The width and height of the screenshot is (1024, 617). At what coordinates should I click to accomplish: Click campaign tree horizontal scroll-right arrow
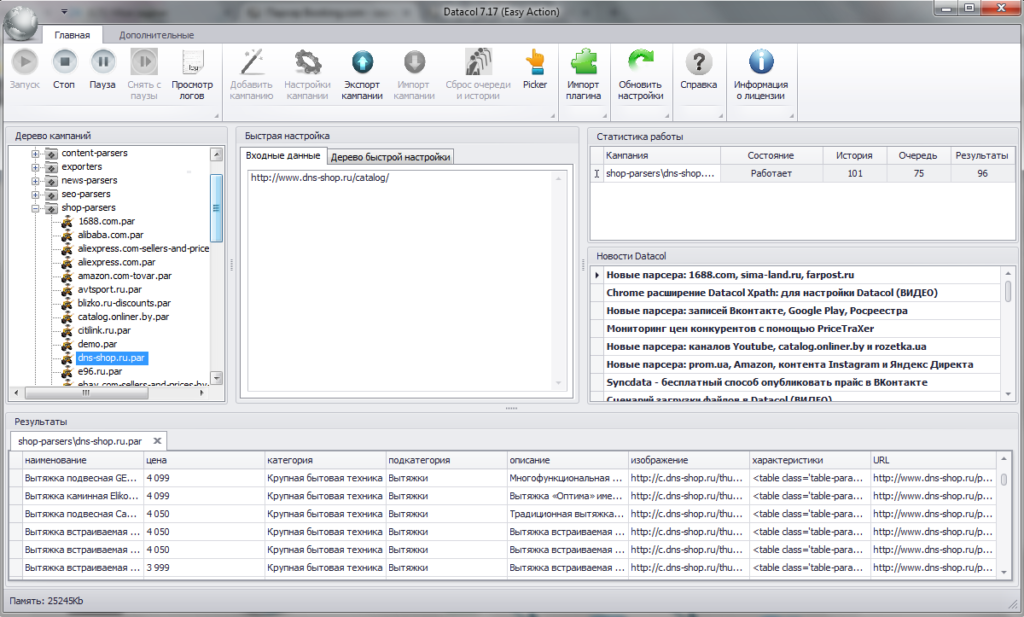tap(202, 393)
